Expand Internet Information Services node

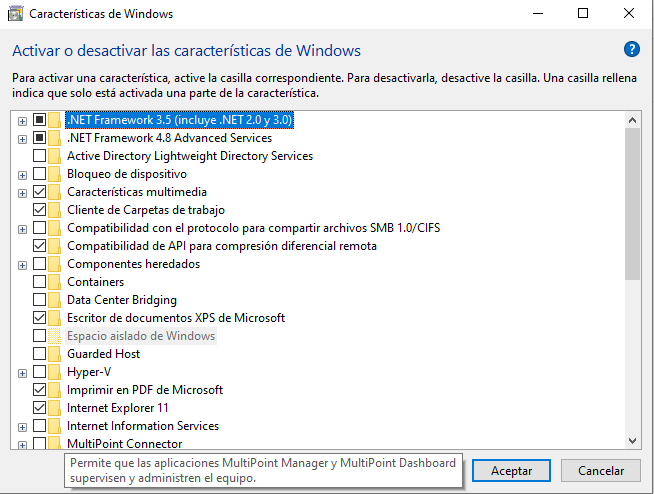coord(23,427)
